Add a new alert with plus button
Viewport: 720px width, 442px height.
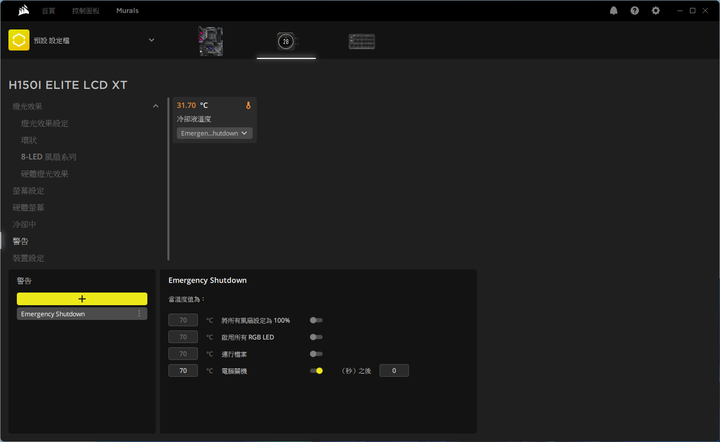point(82,299)
